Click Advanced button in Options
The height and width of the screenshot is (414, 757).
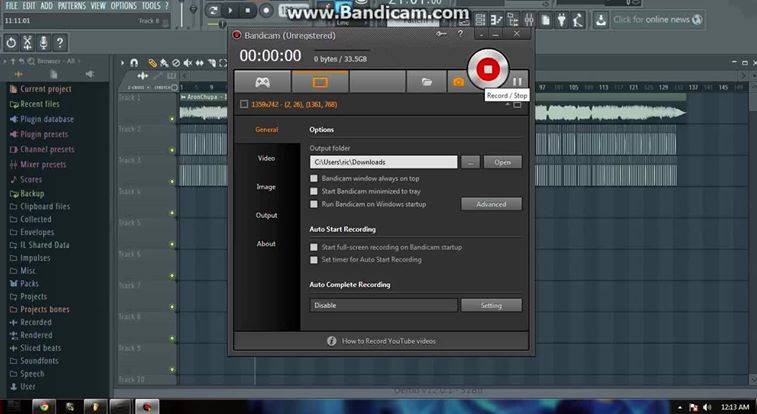[491, 204]
